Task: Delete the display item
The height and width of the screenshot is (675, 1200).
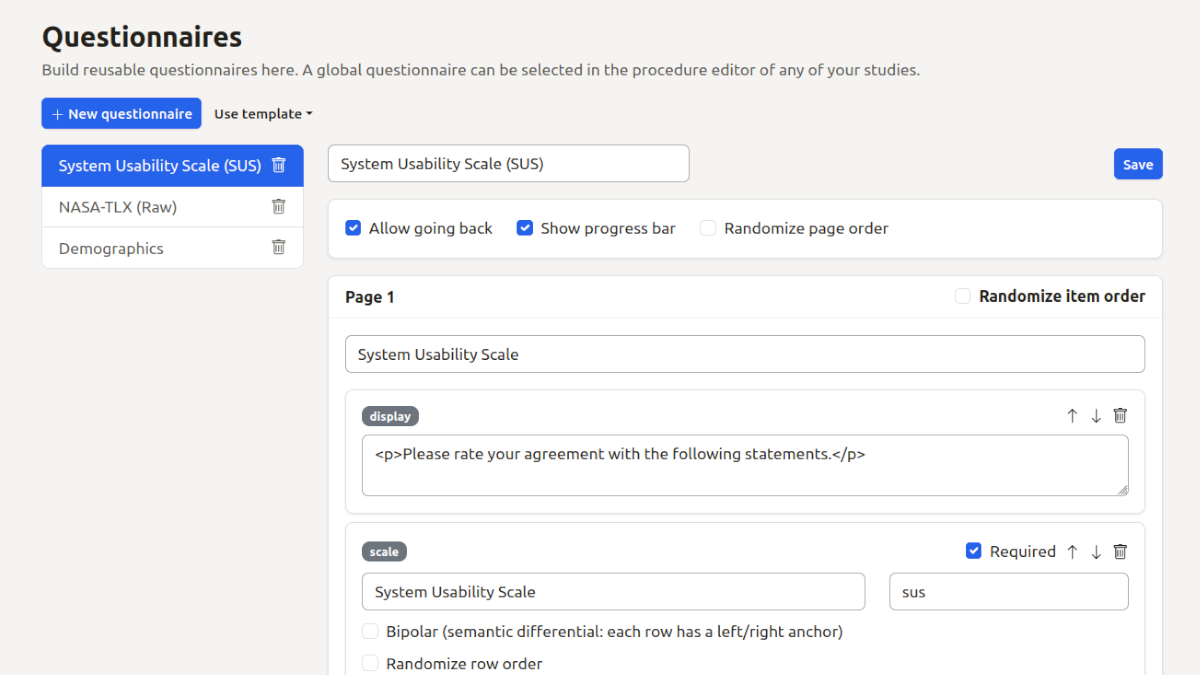Action: [1120, 416]
